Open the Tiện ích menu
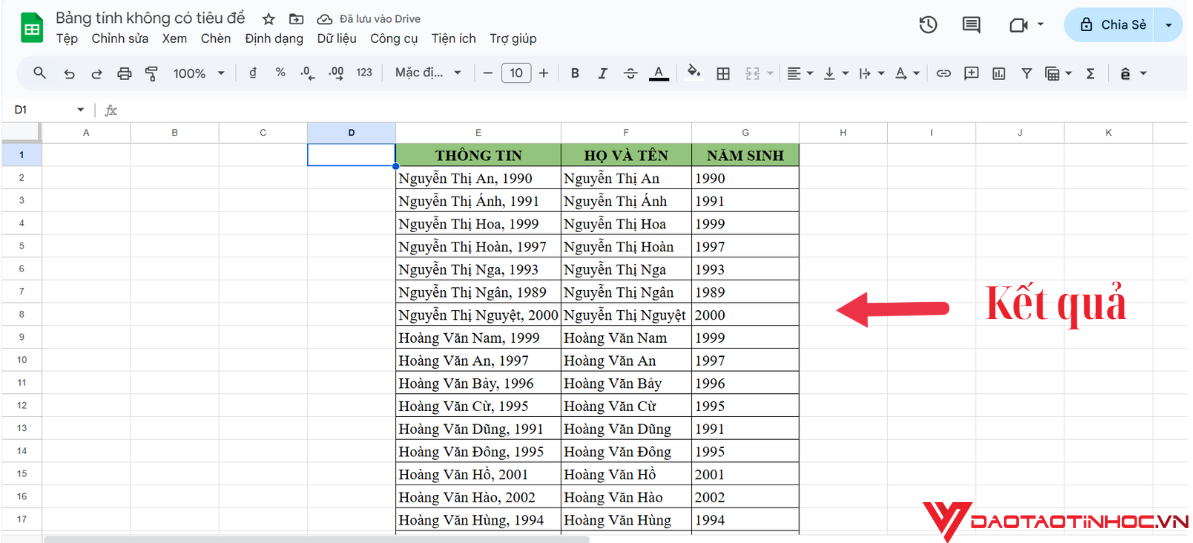 pos(453,39)
